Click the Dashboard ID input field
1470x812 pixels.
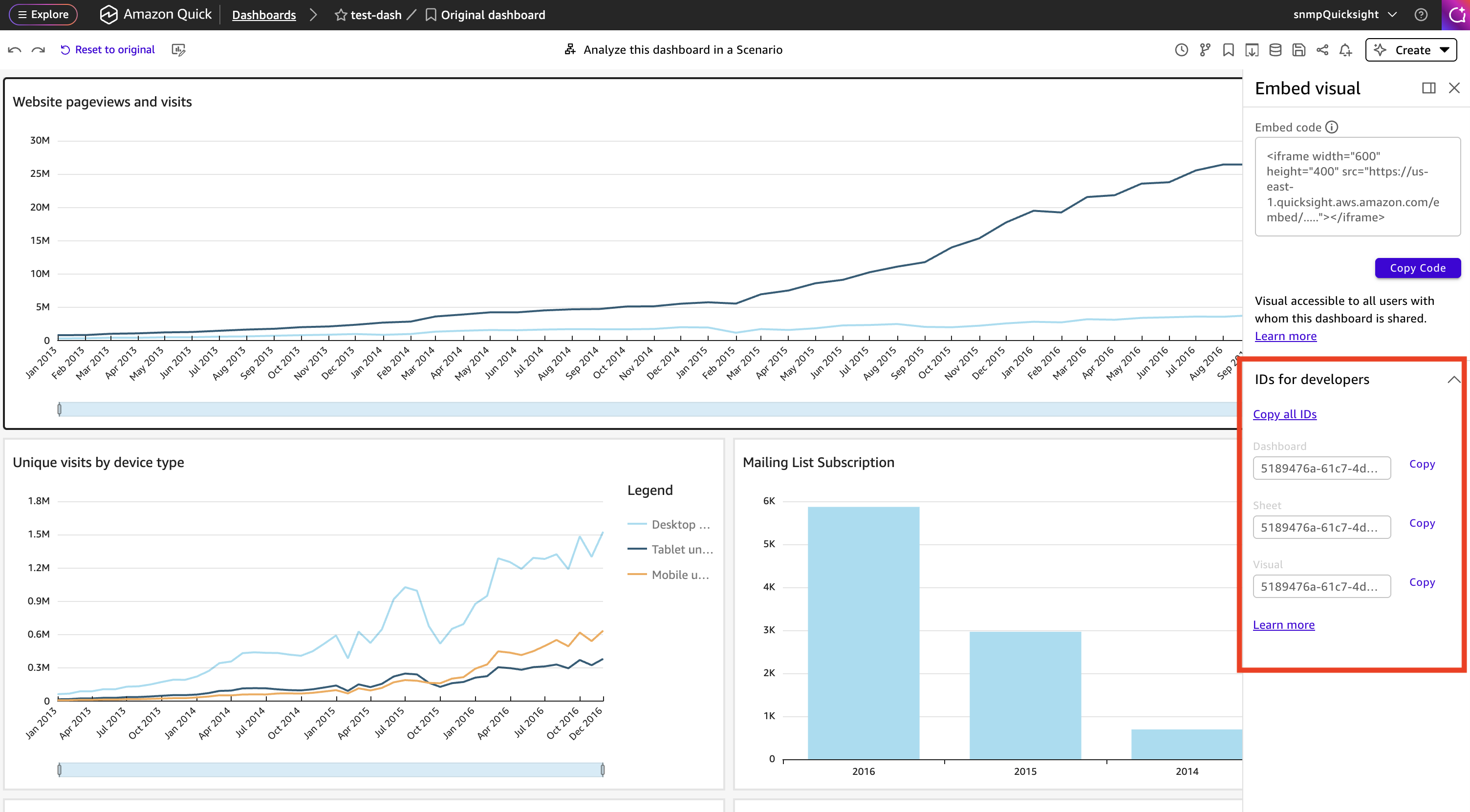click(1321, 468)
